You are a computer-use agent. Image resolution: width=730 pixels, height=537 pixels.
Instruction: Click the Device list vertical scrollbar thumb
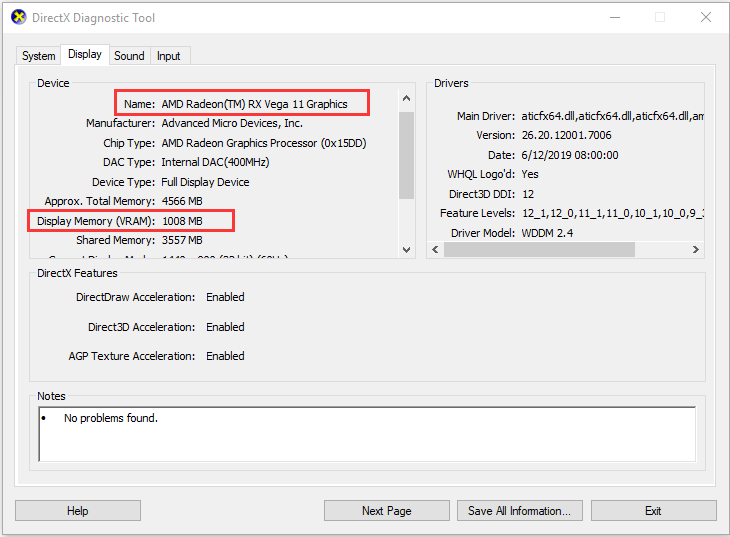pos(406,155)
